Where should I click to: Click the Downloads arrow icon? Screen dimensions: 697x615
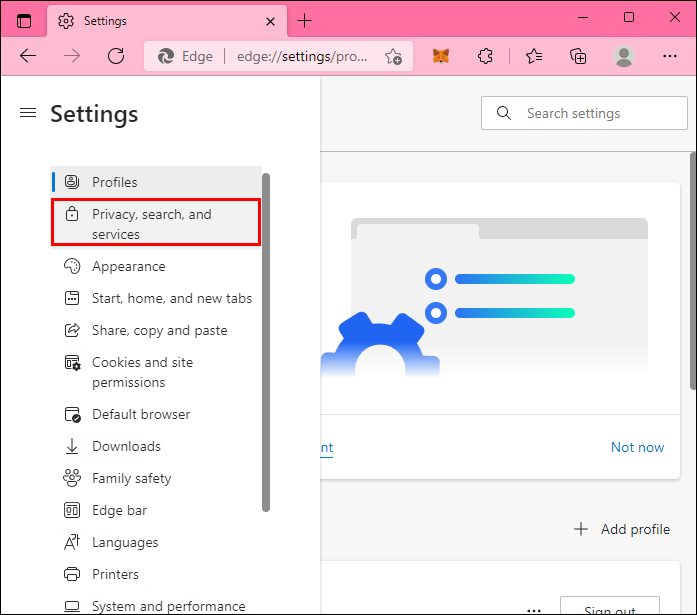point(72,446)
